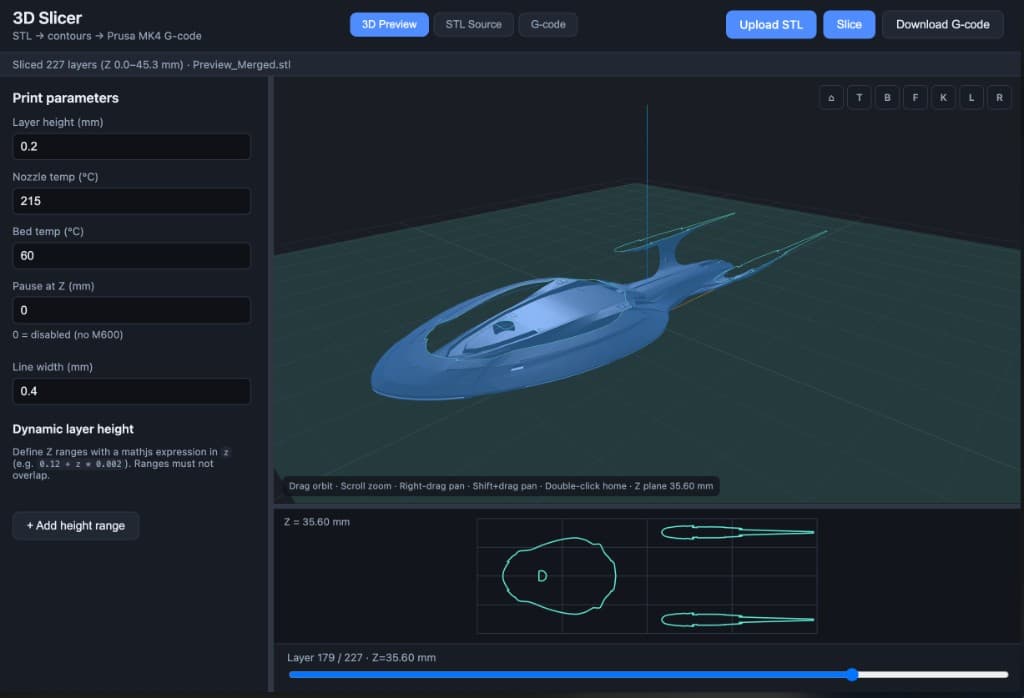Click the layer slider handle

pos(852,674)
